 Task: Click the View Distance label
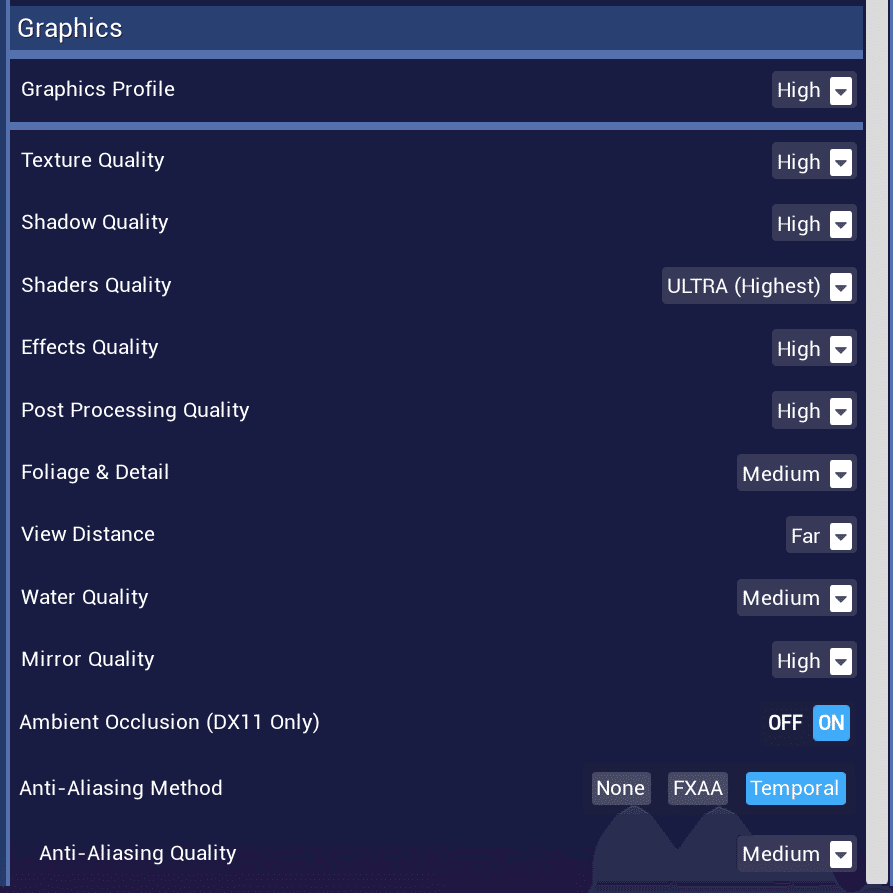pos(88,534)
